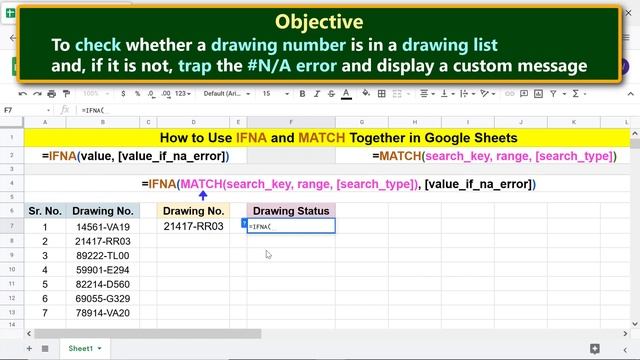The height and width of the screenshot is (360, 640).
Task: Increase decimal places
Action: click(x=166, y=94)
